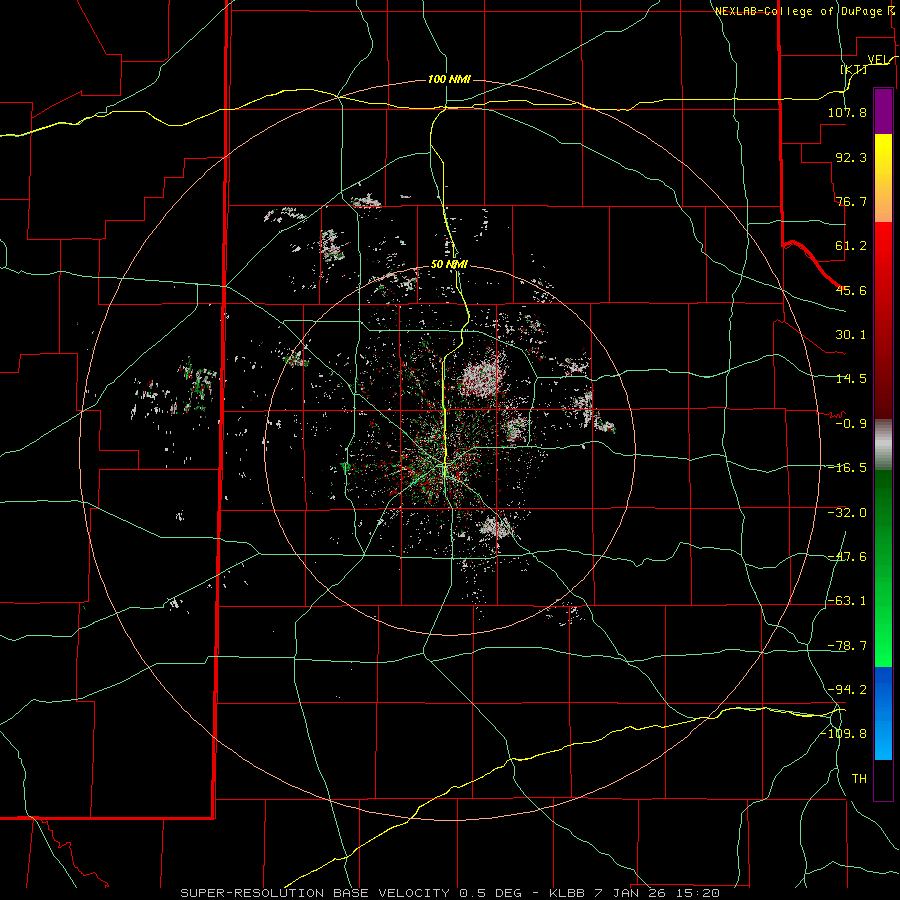Viewport: 900px width, 900px height.
Task: Click the -94.2 velocity scale value
Action: (x=847, y=689)
